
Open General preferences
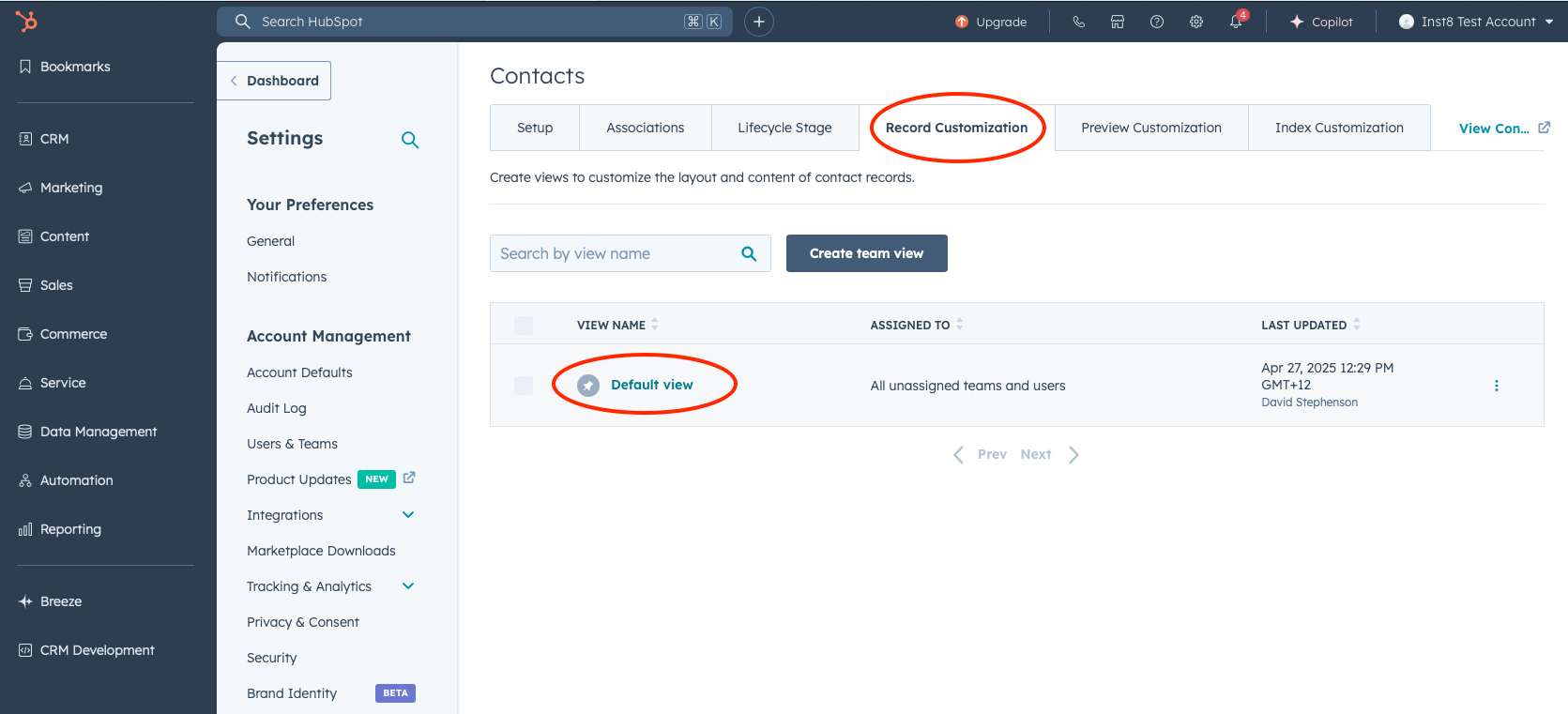click(x=271, y=241)
